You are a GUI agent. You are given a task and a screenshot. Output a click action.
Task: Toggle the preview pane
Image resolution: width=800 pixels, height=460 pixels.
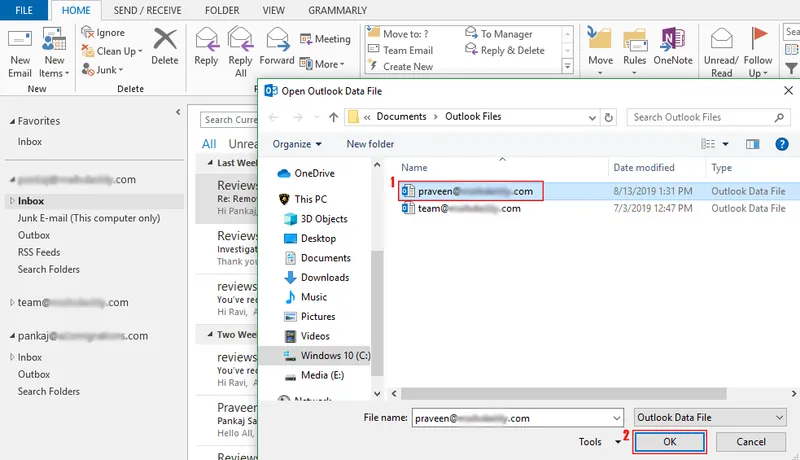tap(753, 144)
